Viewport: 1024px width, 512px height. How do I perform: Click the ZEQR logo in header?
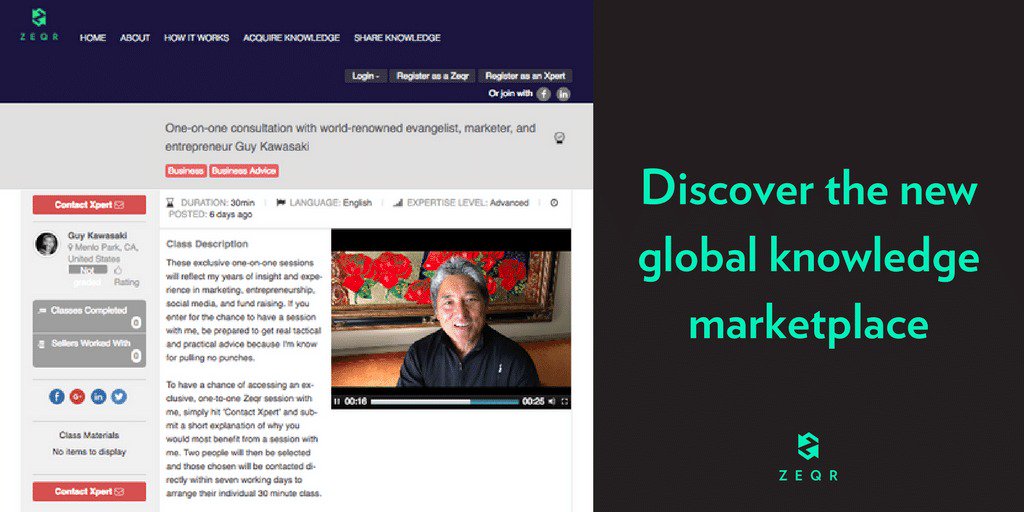39,24
